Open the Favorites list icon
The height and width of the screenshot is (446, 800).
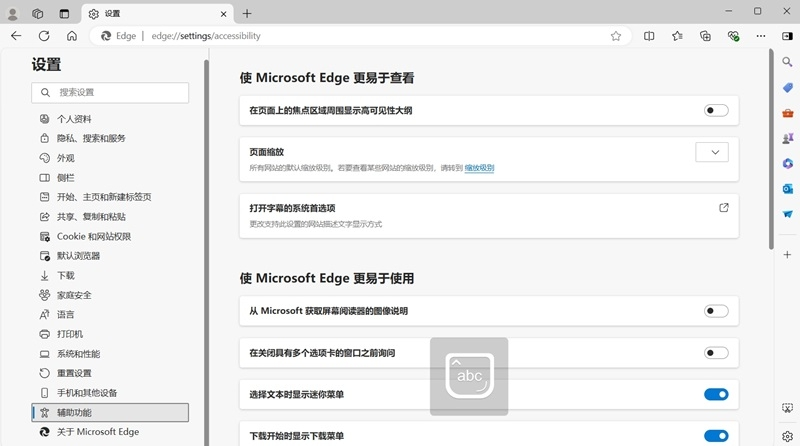point(677,36)
